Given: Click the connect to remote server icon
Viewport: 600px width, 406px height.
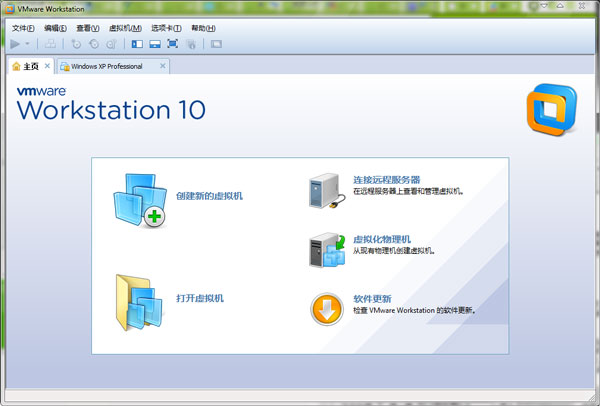Looking at the screenshot, I should coord(327,191).
